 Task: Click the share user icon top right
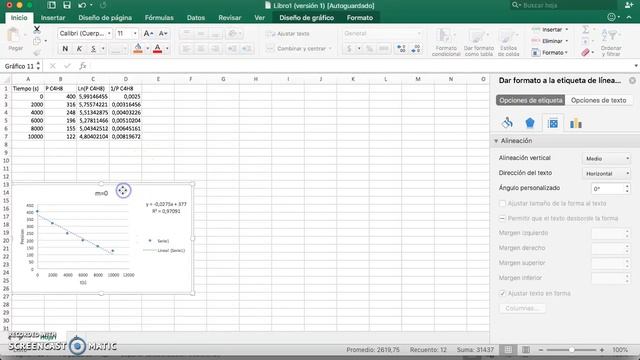(x=629, y=5)
